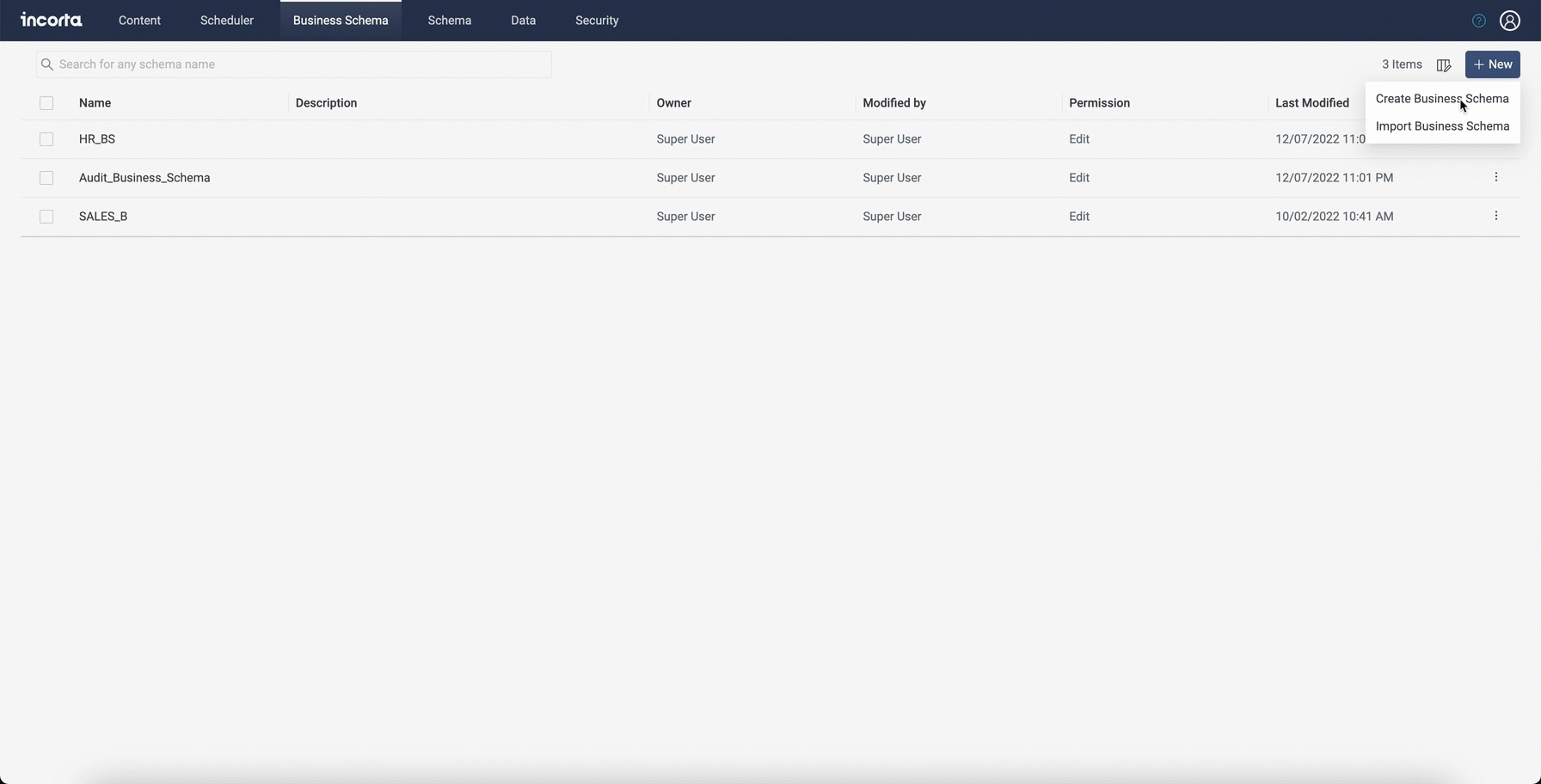Switch to the Scheduler tab
This screenshot has width=1541, height=784.
point(227,21)
